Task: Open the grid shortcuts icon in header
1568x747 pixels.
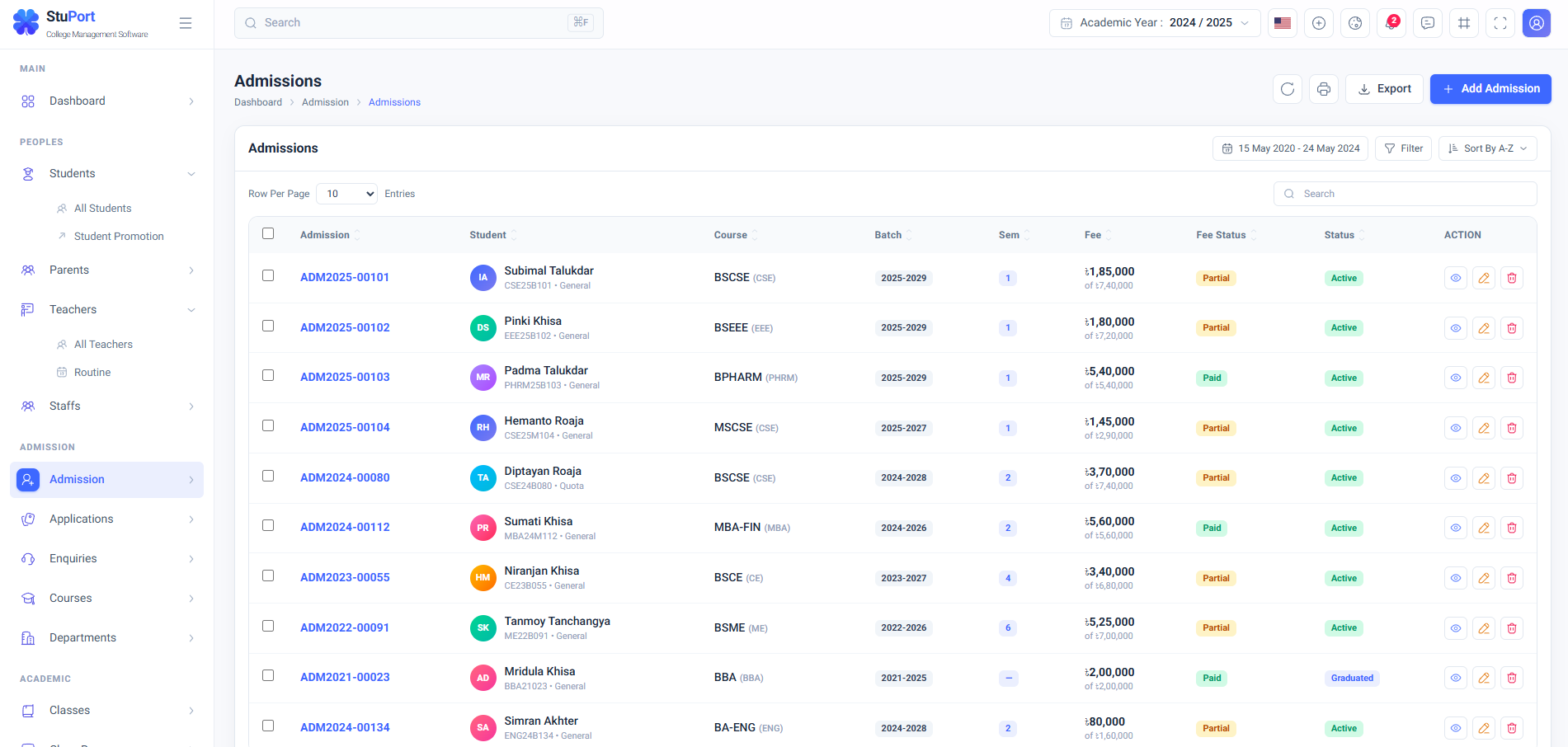Action: [x=1464, y=23]
